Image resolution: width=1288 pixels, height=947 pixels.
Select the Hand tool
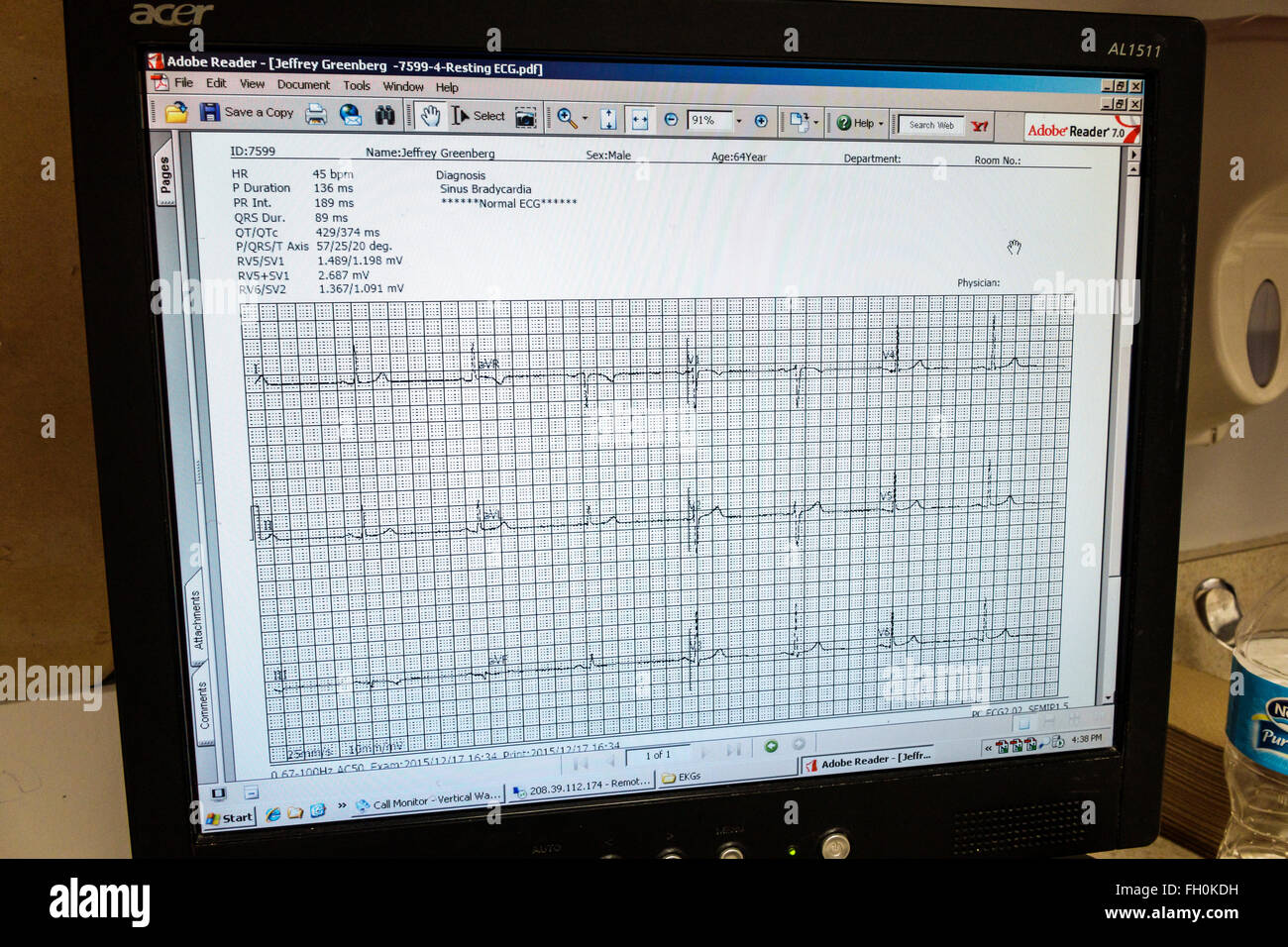tap(430, 116)
